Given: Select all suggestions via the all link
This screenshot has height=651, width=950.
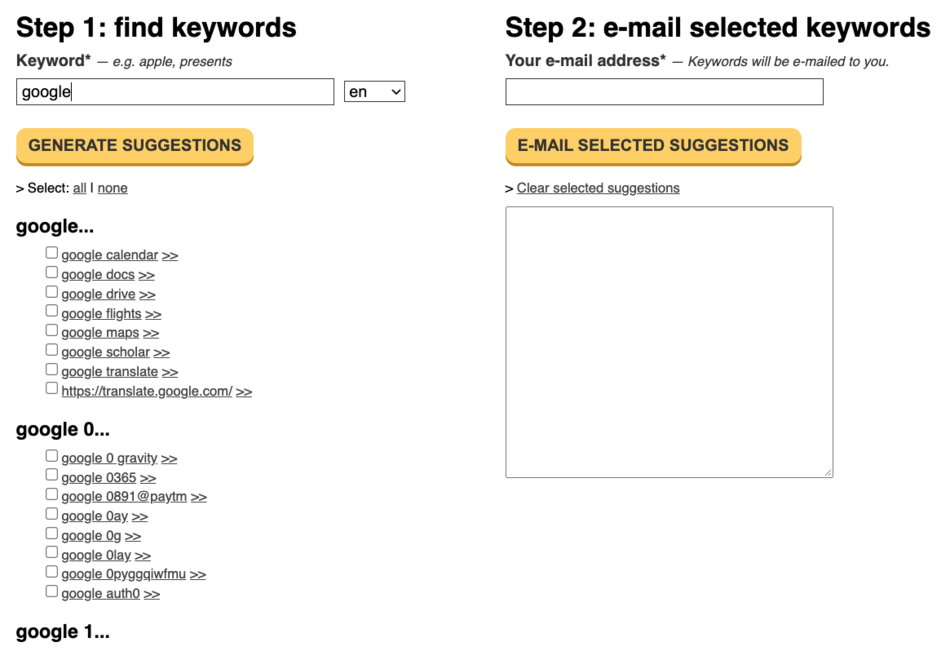Looking at the screenshot, I should click(x=80, y=188).
